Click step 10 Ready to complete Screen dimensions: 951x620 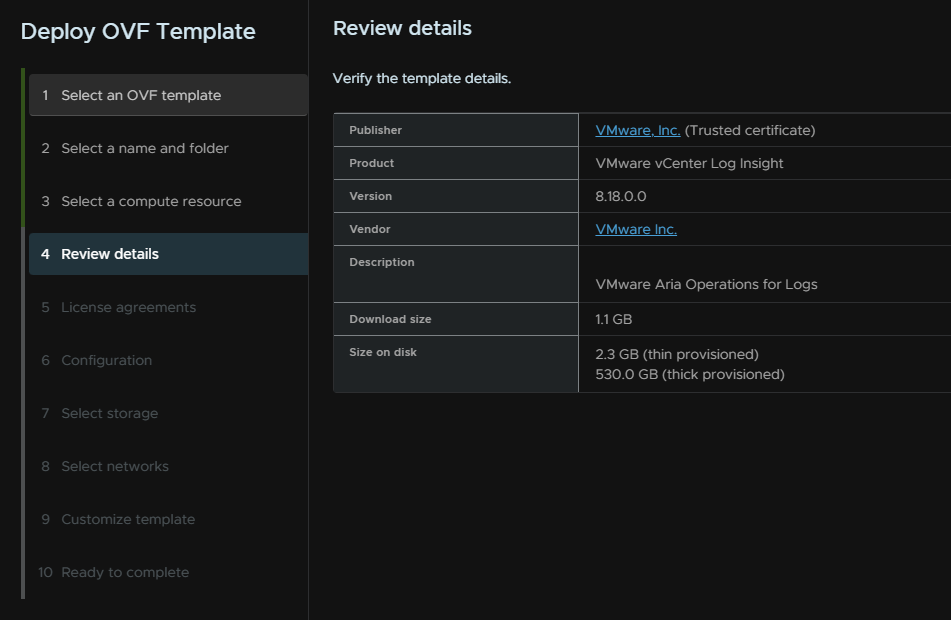pos(169,572)
